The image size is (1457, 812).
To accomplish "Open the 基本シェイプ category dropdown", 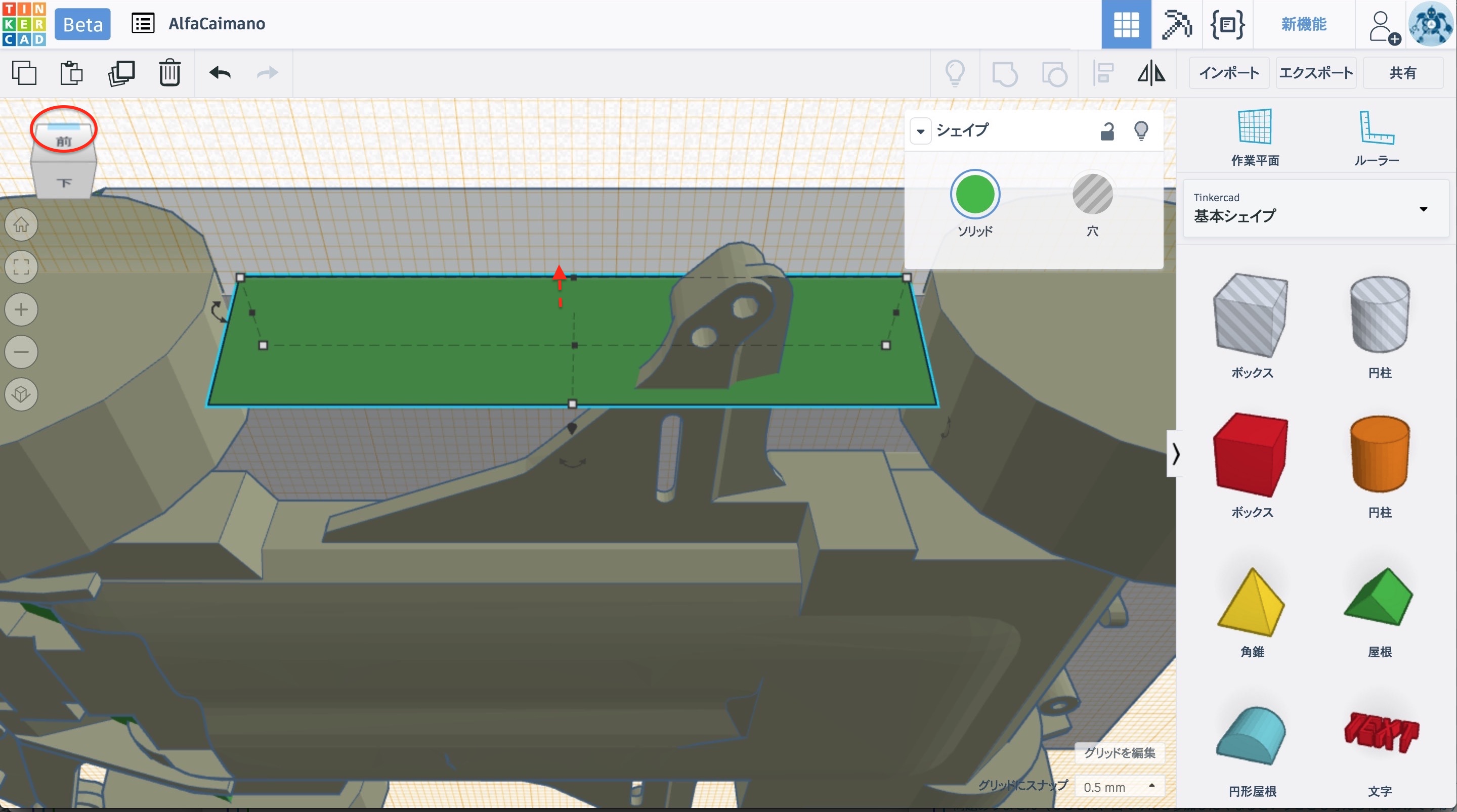I will pyautogui.click(x=1315, y=209).
